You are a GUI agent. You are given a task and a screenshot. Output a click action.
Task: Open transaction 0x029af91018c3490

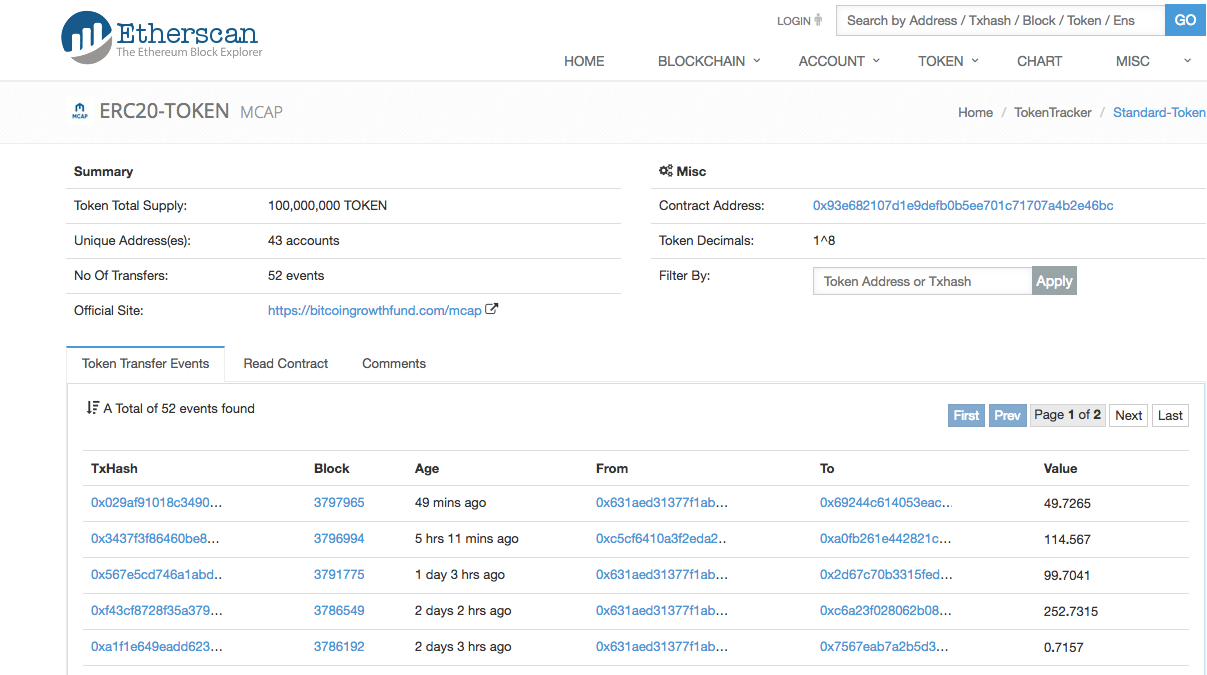[157, 503]
